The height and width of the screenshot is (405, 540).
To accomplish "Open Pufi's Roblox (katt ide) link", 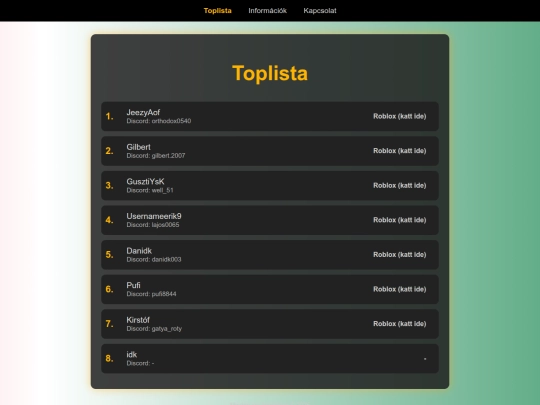I will click(x=399, y=289).
